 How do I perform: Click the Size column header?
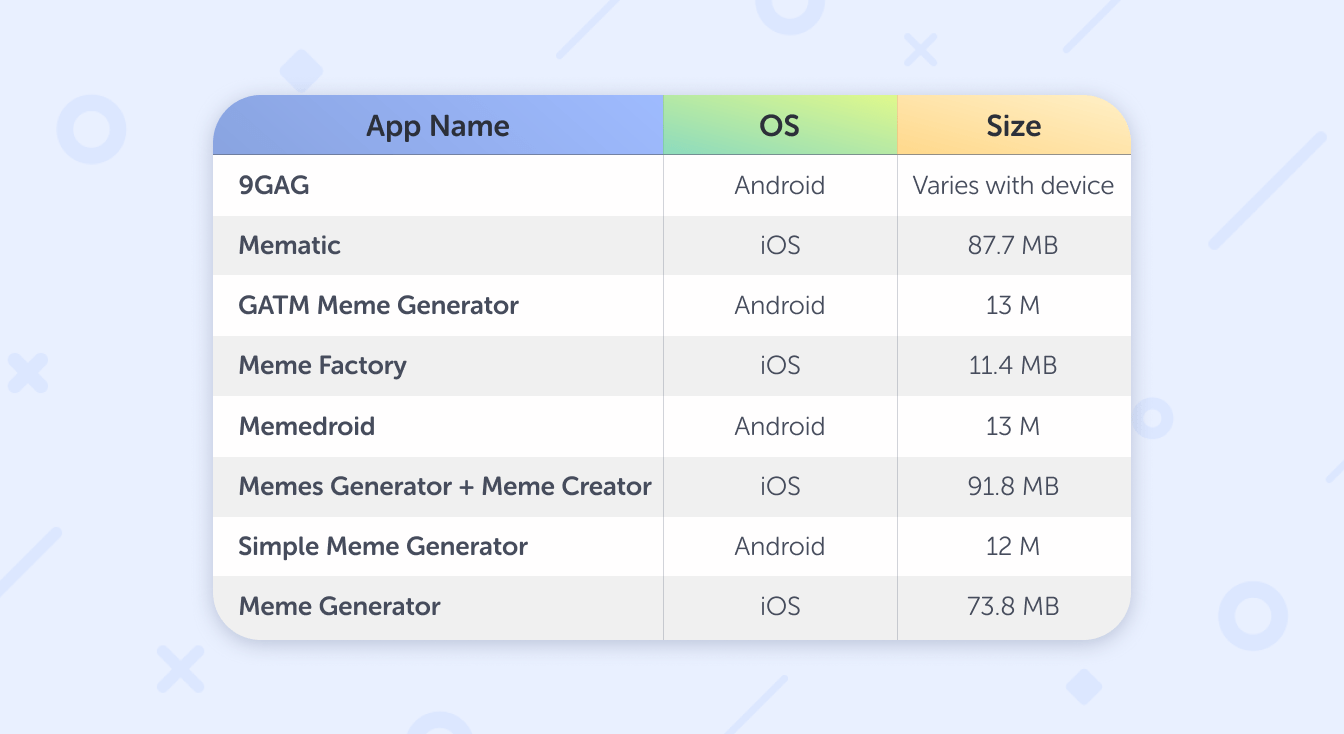click(1013, 126)
